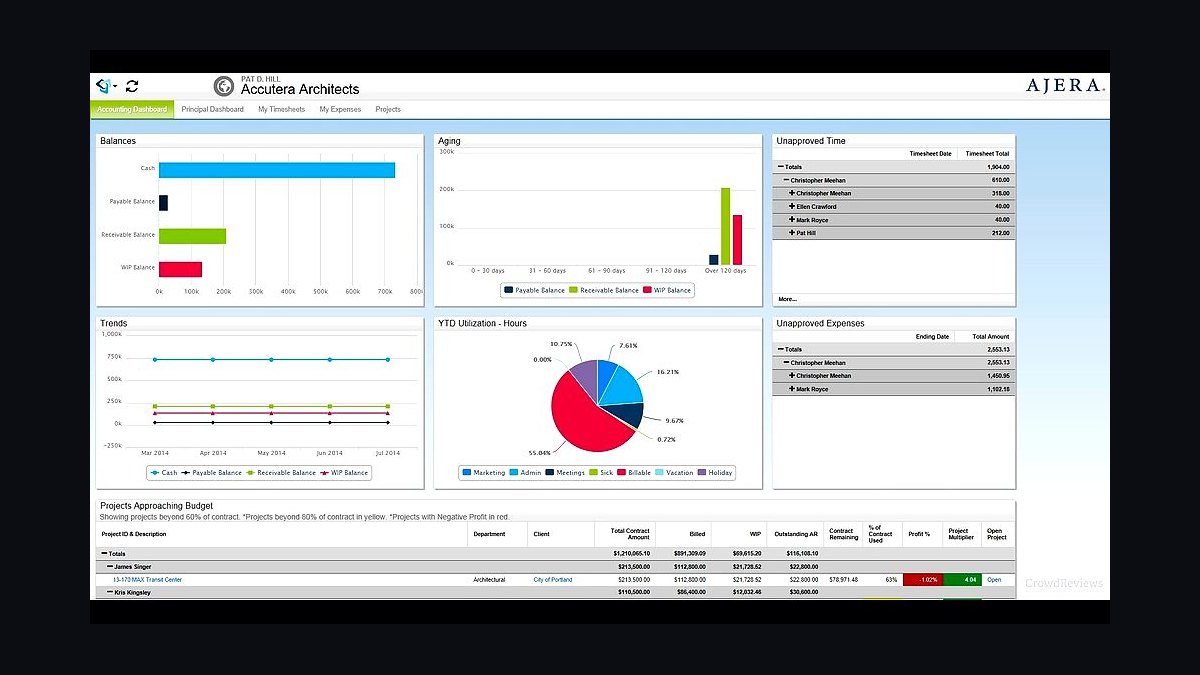The width and height of the screenshot is (1200, 675).
Task: Click the AJERA brand logo
Action: (x=1065, y=86)
